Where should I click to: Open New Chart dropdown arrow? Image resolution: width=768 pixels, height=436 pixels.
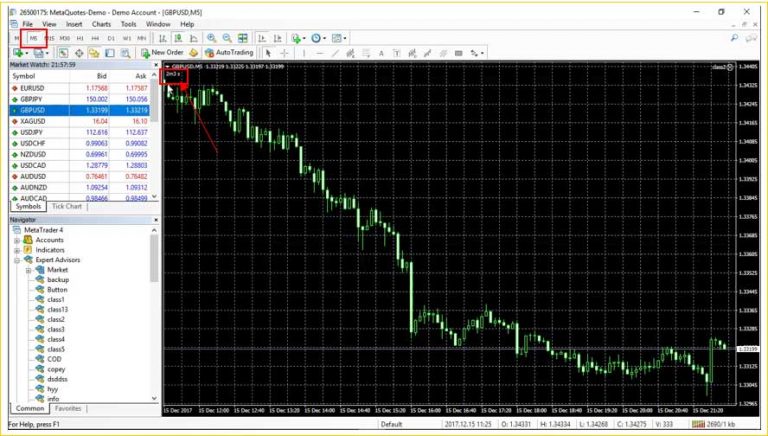(27, 53)
